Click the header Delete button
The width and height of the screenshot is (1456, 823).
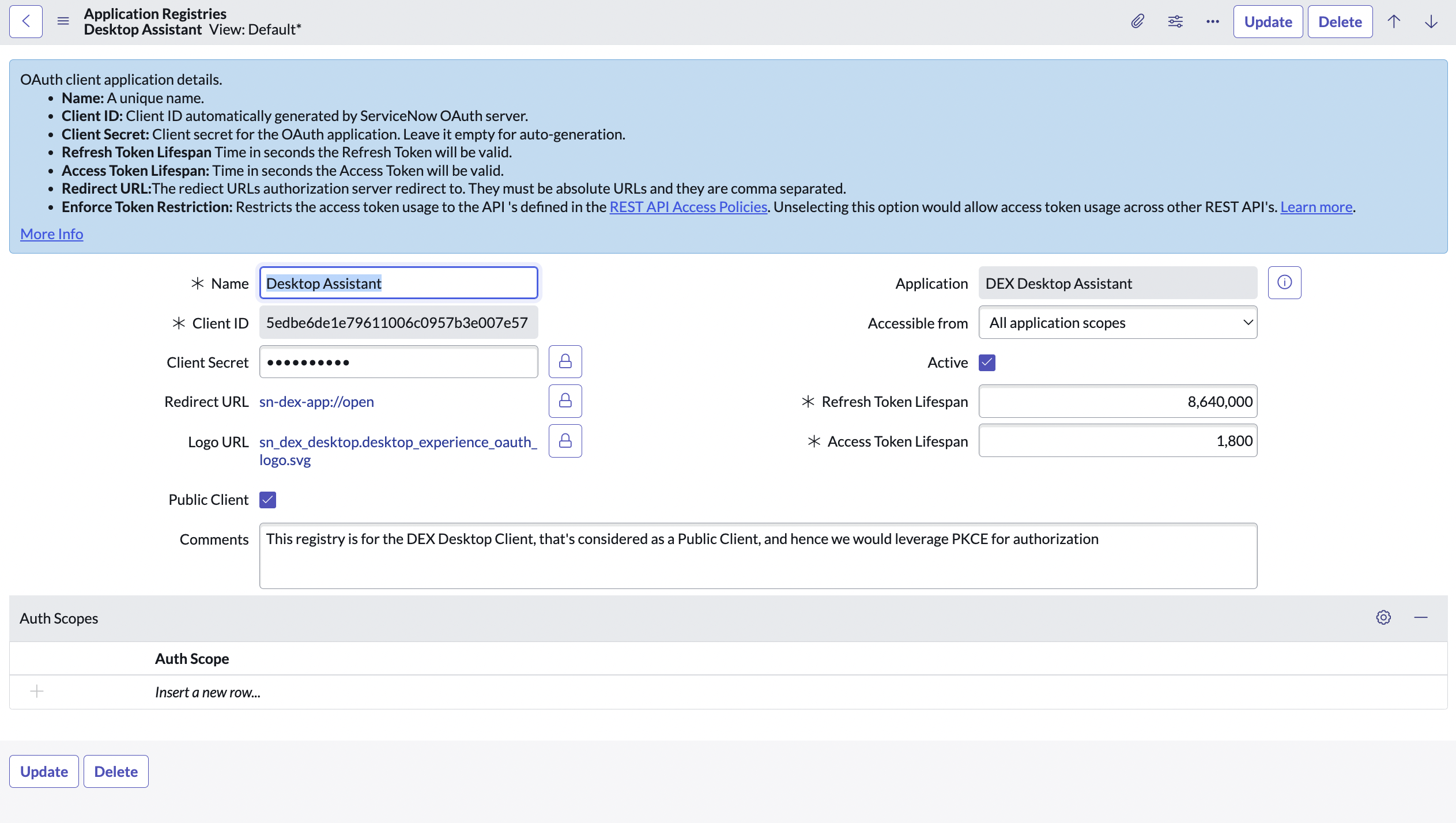pos(1340,22)
